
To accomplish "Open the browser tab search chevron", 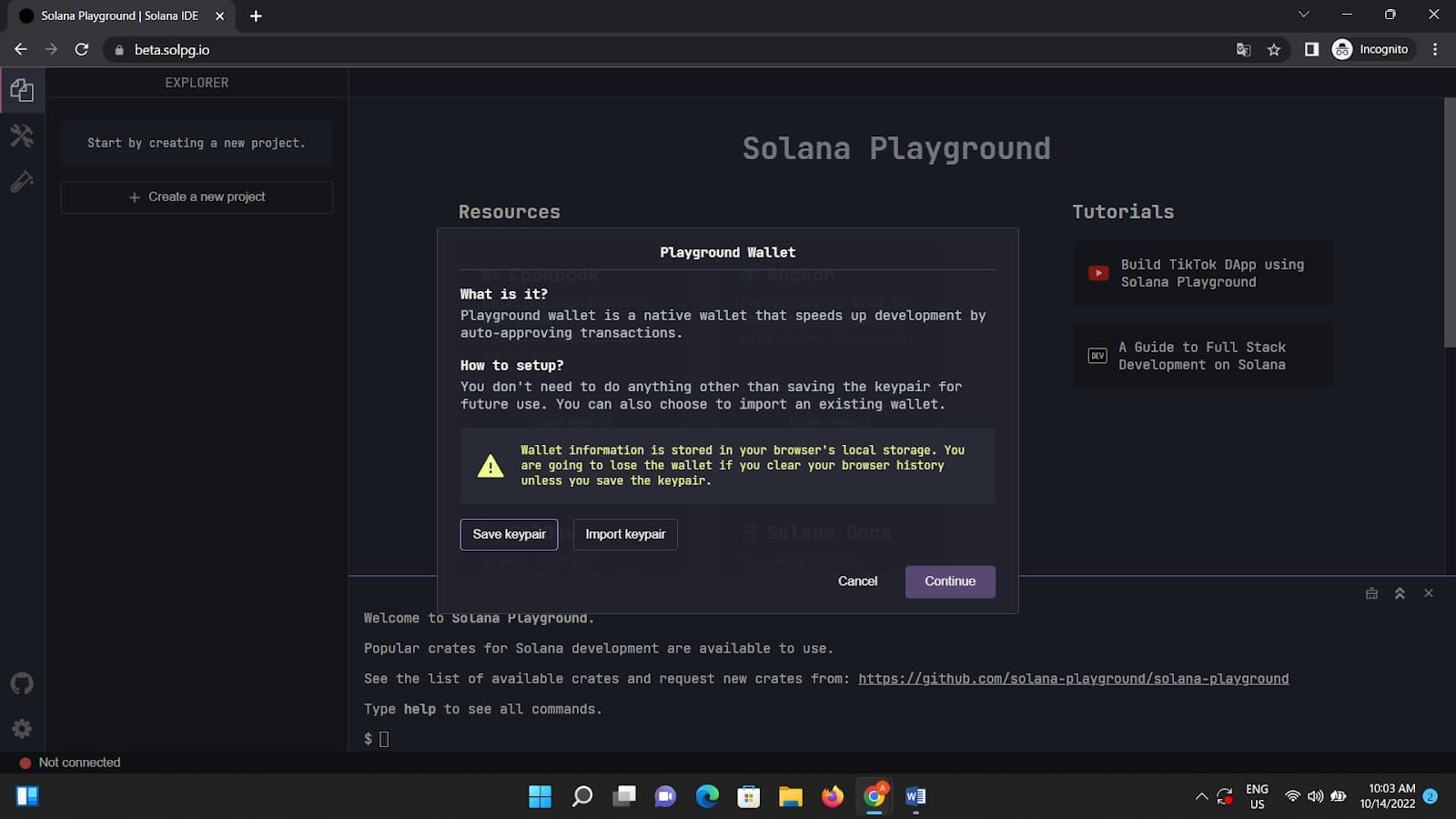I will click(1303, 14).
